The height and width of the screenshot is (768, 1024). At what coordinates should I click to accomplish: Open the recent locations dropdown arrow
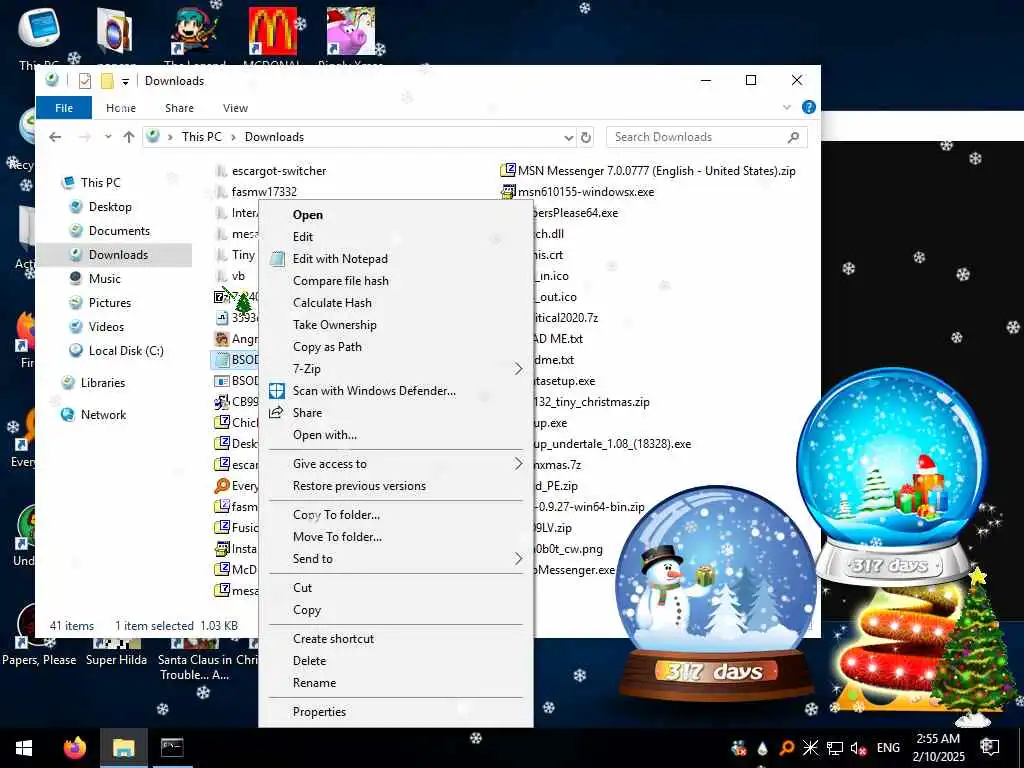[x=108, y=137]
